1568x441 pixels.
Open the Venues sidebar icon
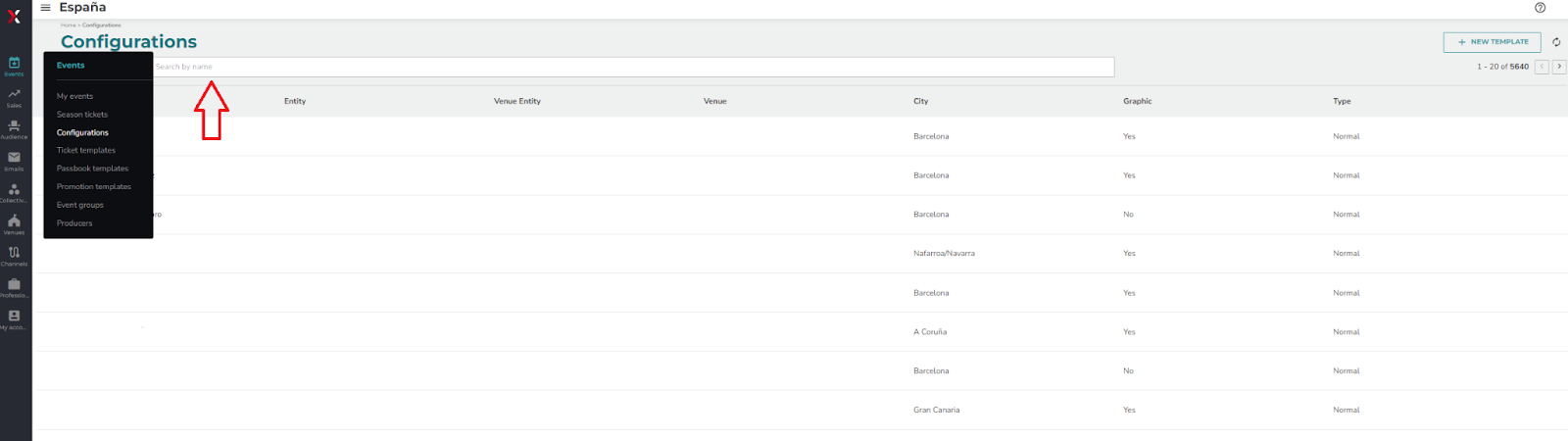pos(14,224)
